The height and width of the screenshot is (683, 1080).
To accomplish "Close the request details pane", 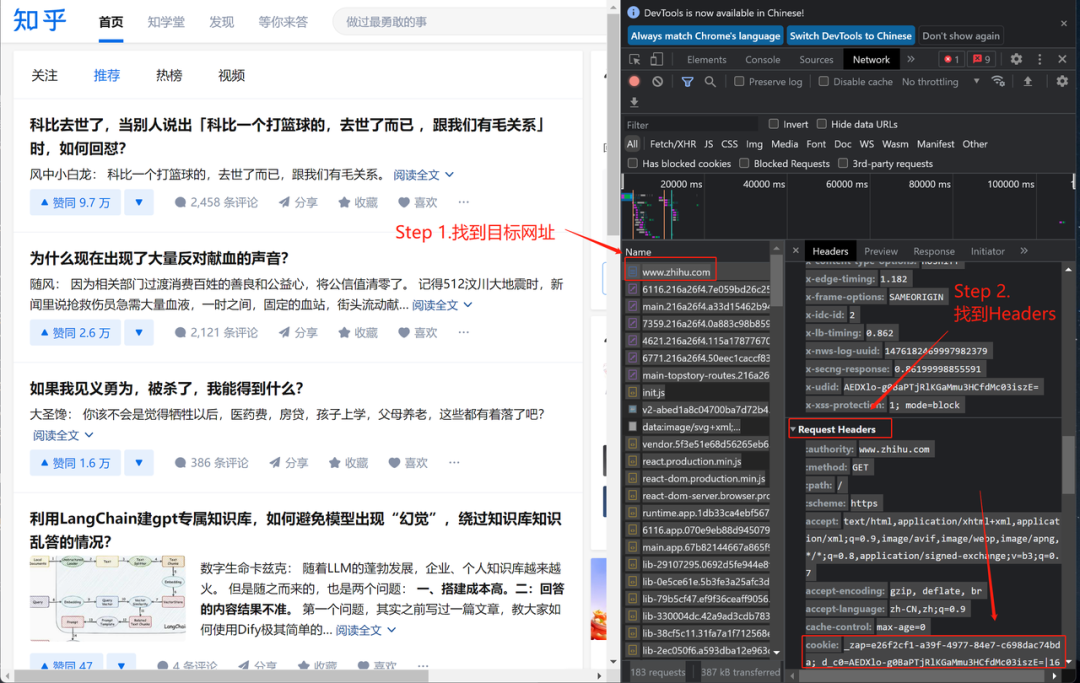I will click(x=796, y=251).
